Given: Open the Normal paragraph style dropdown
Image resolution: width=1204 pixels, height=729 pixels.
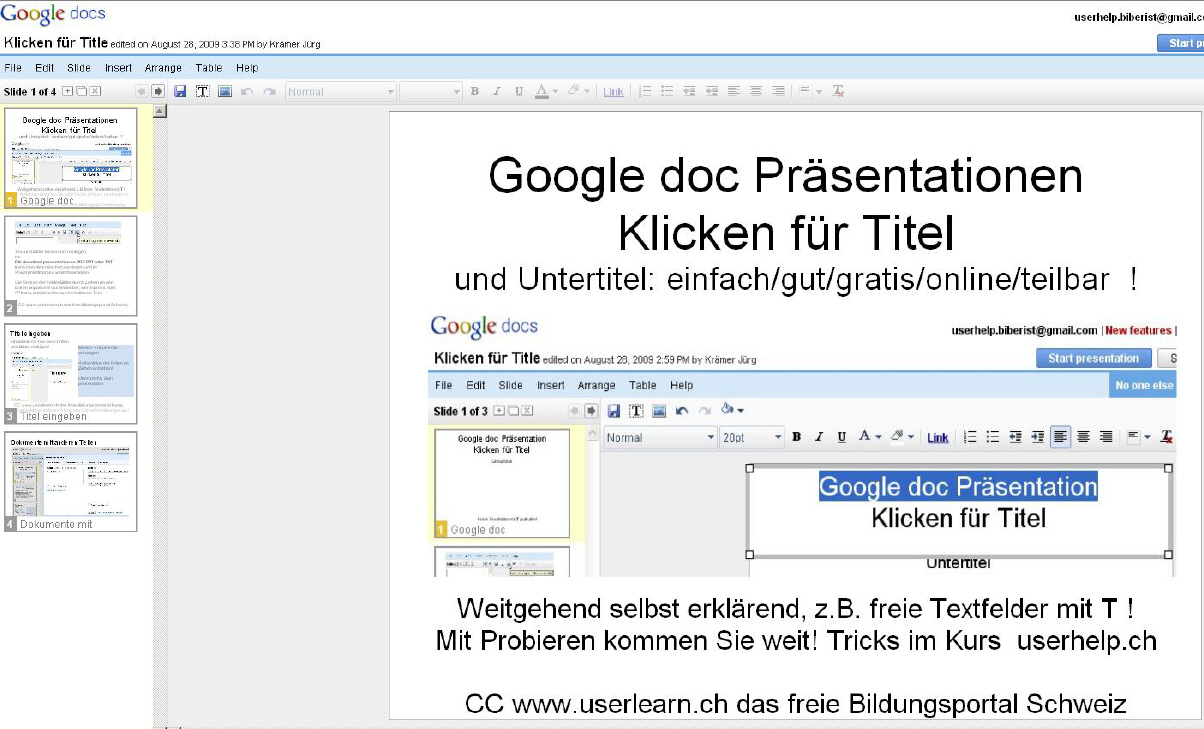Looking at the screenshot, I should pyautogui.click(x=340, y=91).
